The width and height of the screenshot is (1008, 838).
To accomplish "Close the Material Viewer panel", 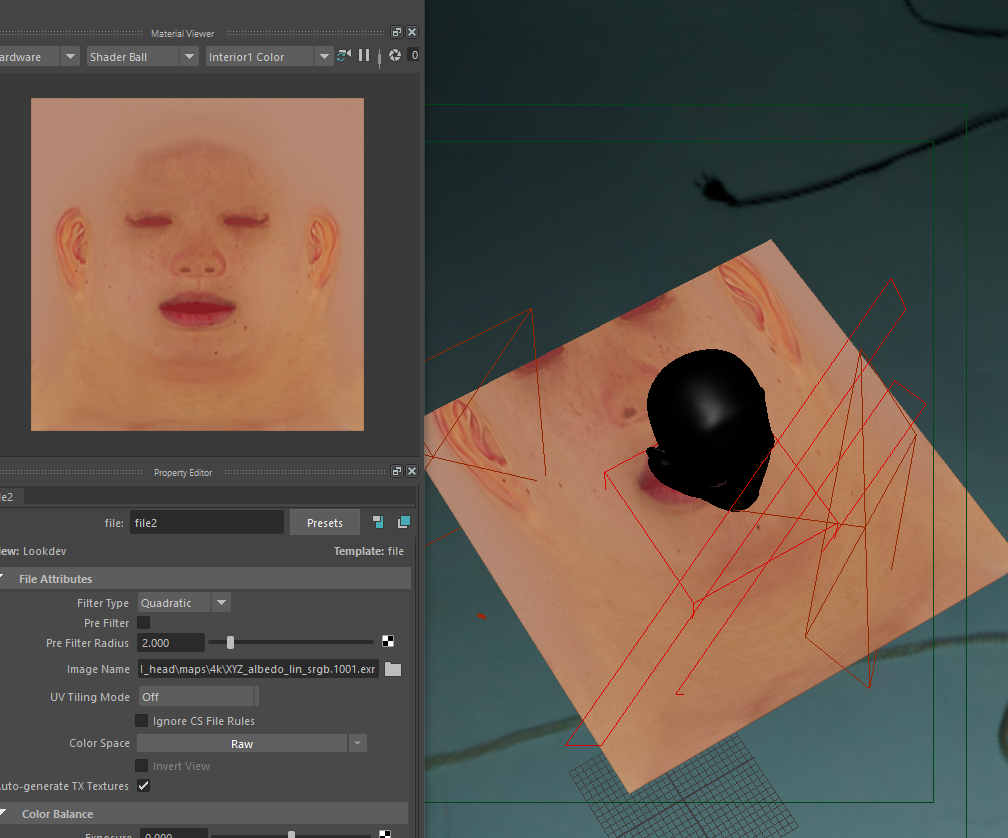I will click(412, 32).
